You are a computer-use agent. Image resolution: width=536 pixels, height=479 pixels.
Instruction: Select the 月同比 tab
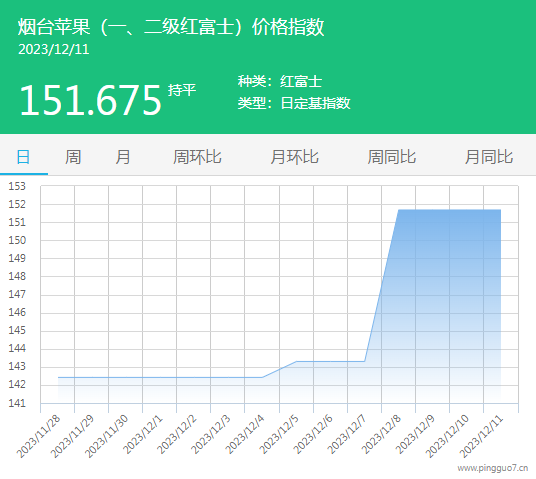point(489,157)
